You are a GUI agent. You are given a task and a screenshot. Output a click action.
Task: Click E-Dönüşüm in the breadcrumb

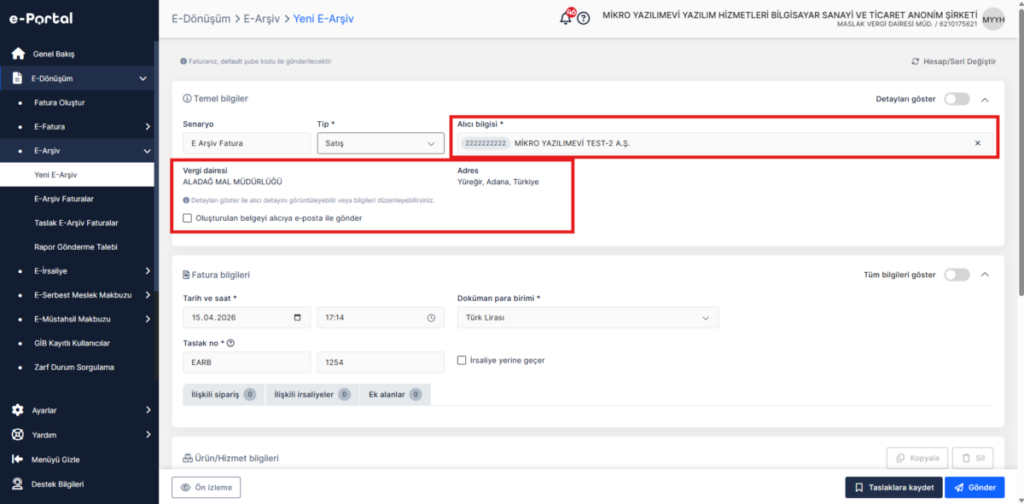(x=200, y=19)
